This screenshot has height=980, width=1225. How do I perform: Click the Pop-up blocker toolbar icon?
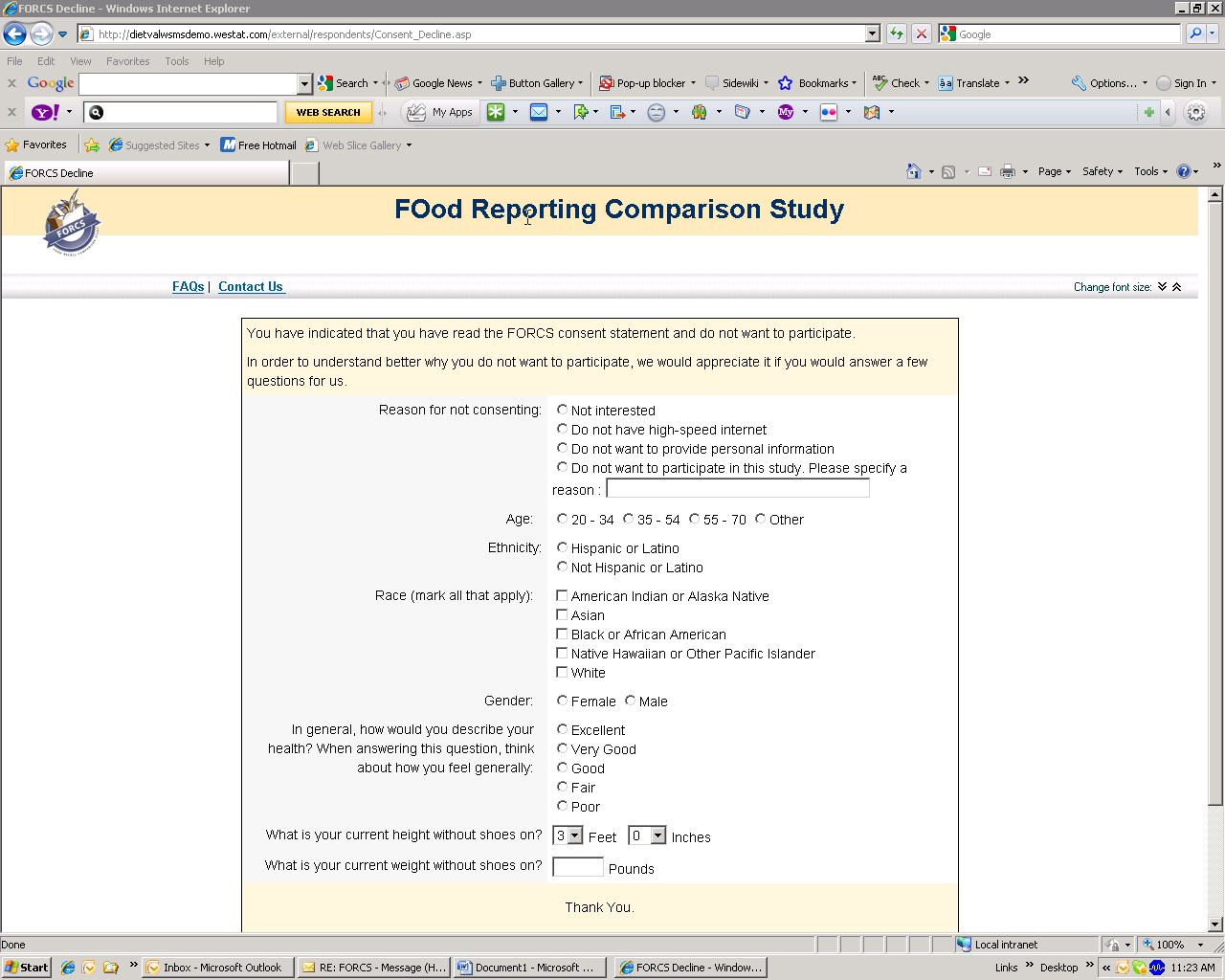[606, 83]
